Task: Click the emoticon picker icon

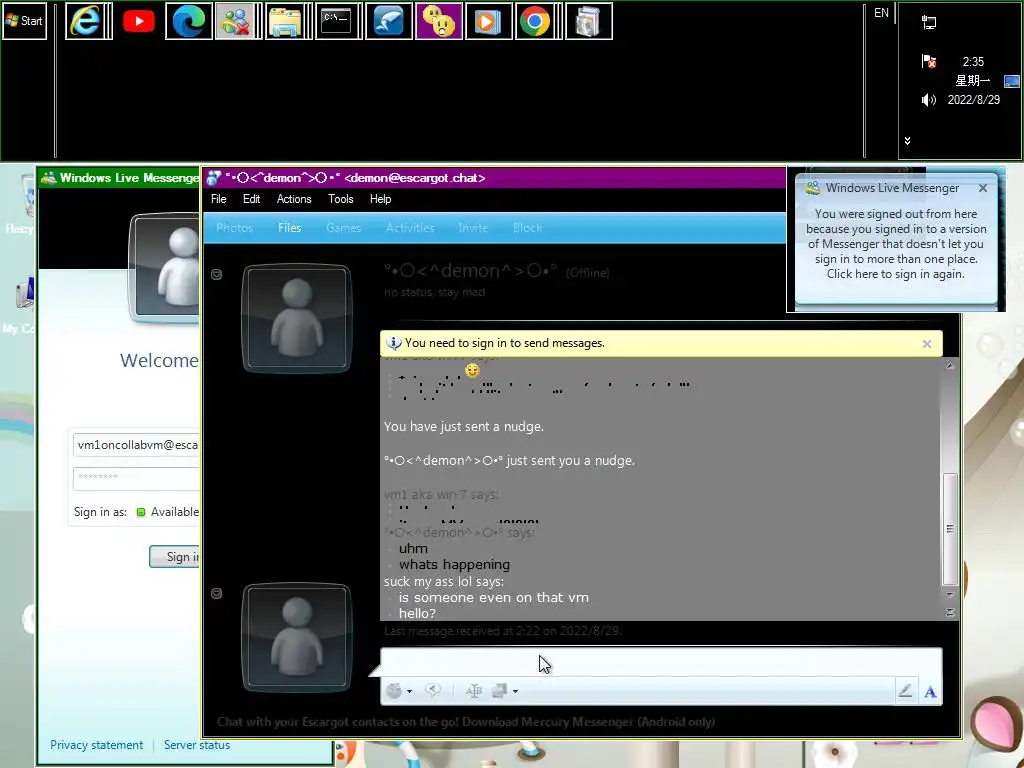Action: tap(394, 690)
